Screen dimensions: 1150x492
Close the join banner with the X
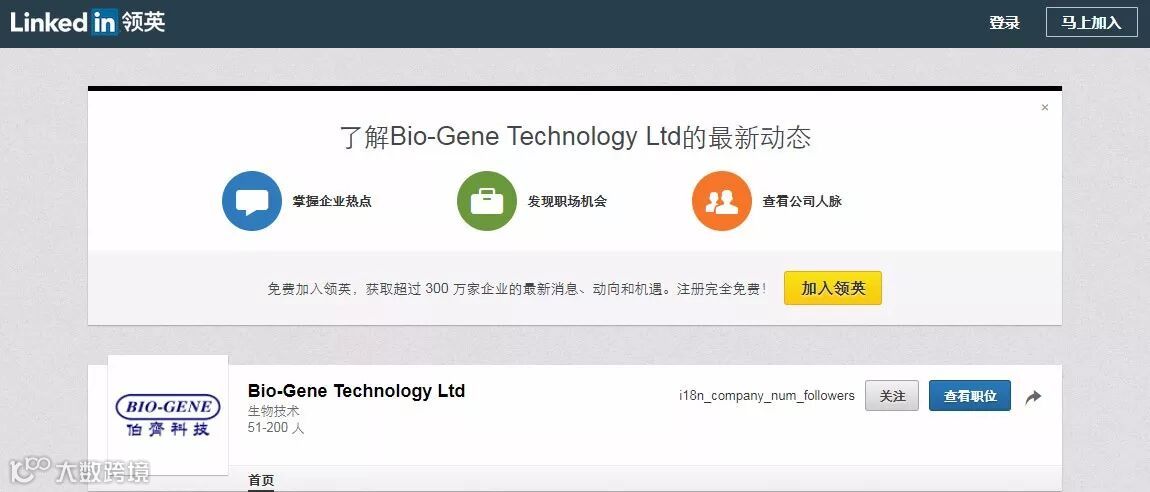pyautogui.click(x=1044, y=108)
